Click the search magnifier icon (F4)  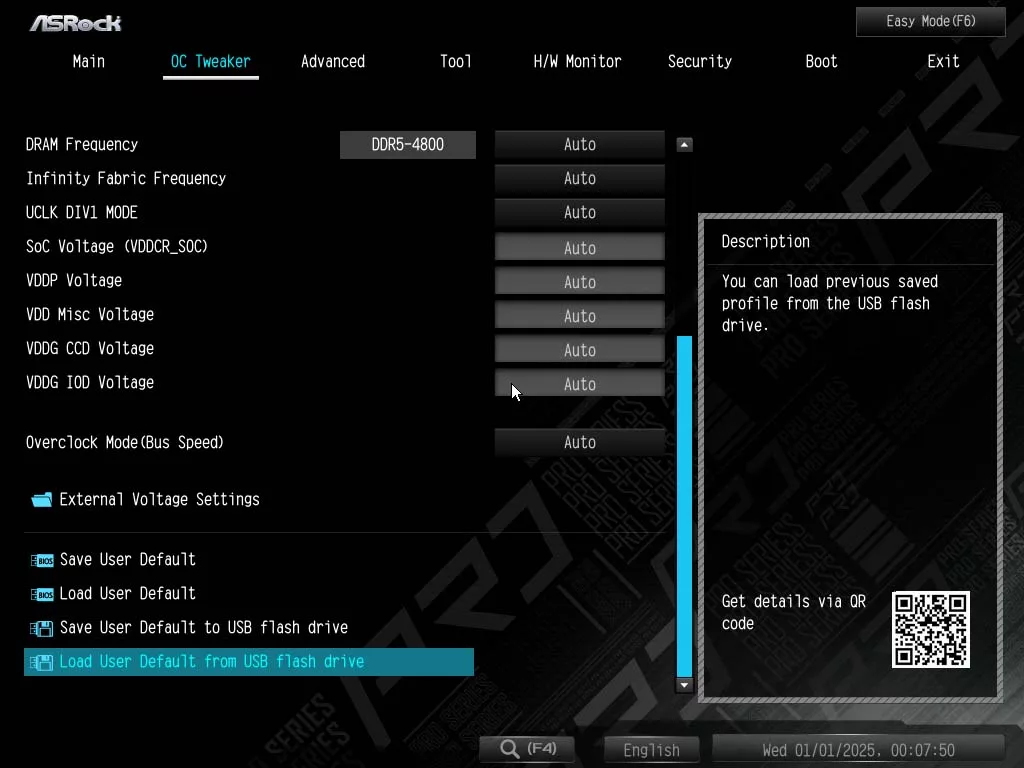click(510, 749)
